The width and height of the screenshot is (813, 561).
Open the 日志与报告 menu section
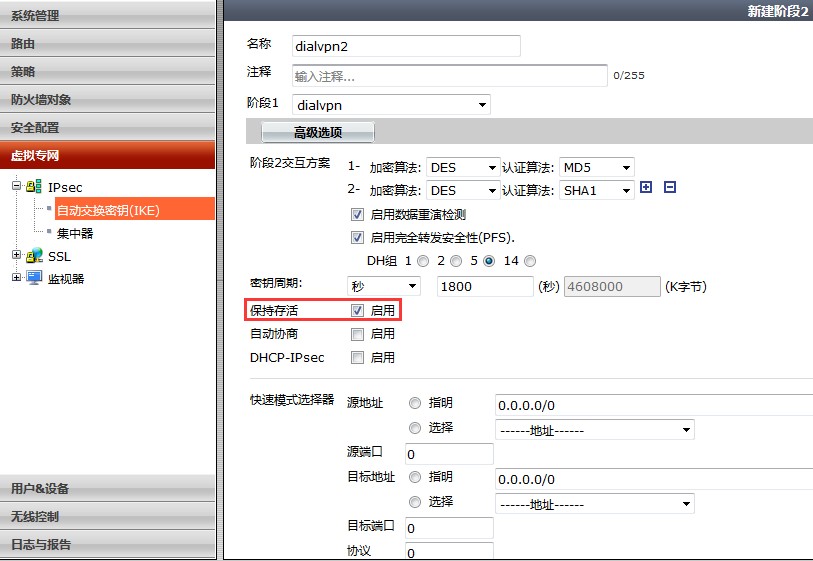point(107,545)
